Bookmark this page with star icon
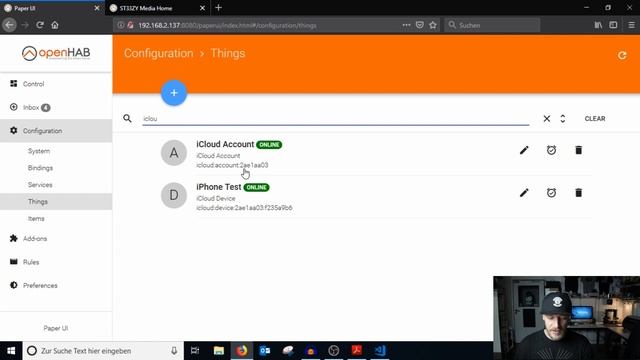Viewport: 640px width, 360px height. (x=433, y=25)
